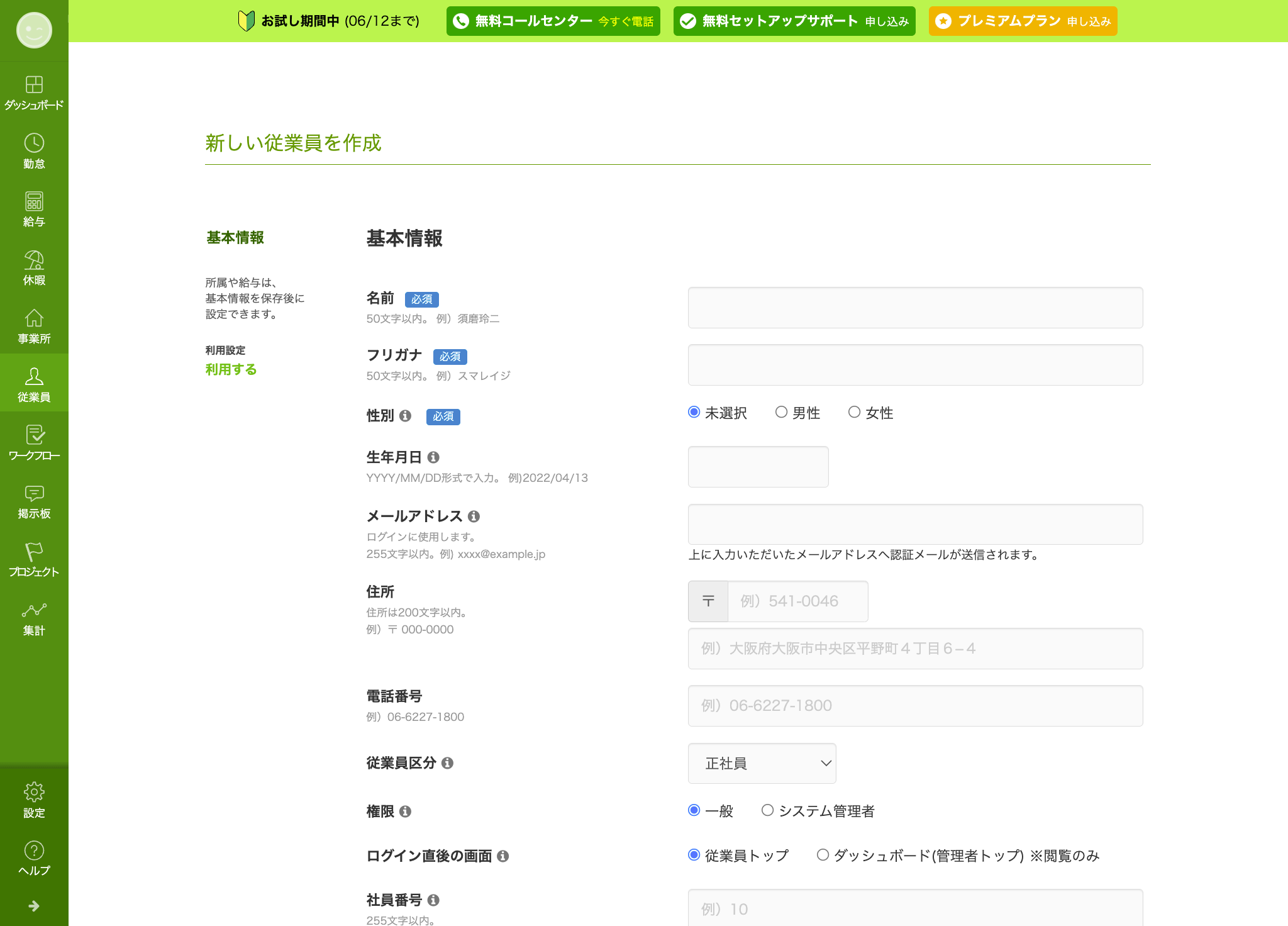Click the お試し期間中 (06/12まで) text
Image resolution: width=1288 pixels, height=926 pixels.
click(x=340, y=21)
